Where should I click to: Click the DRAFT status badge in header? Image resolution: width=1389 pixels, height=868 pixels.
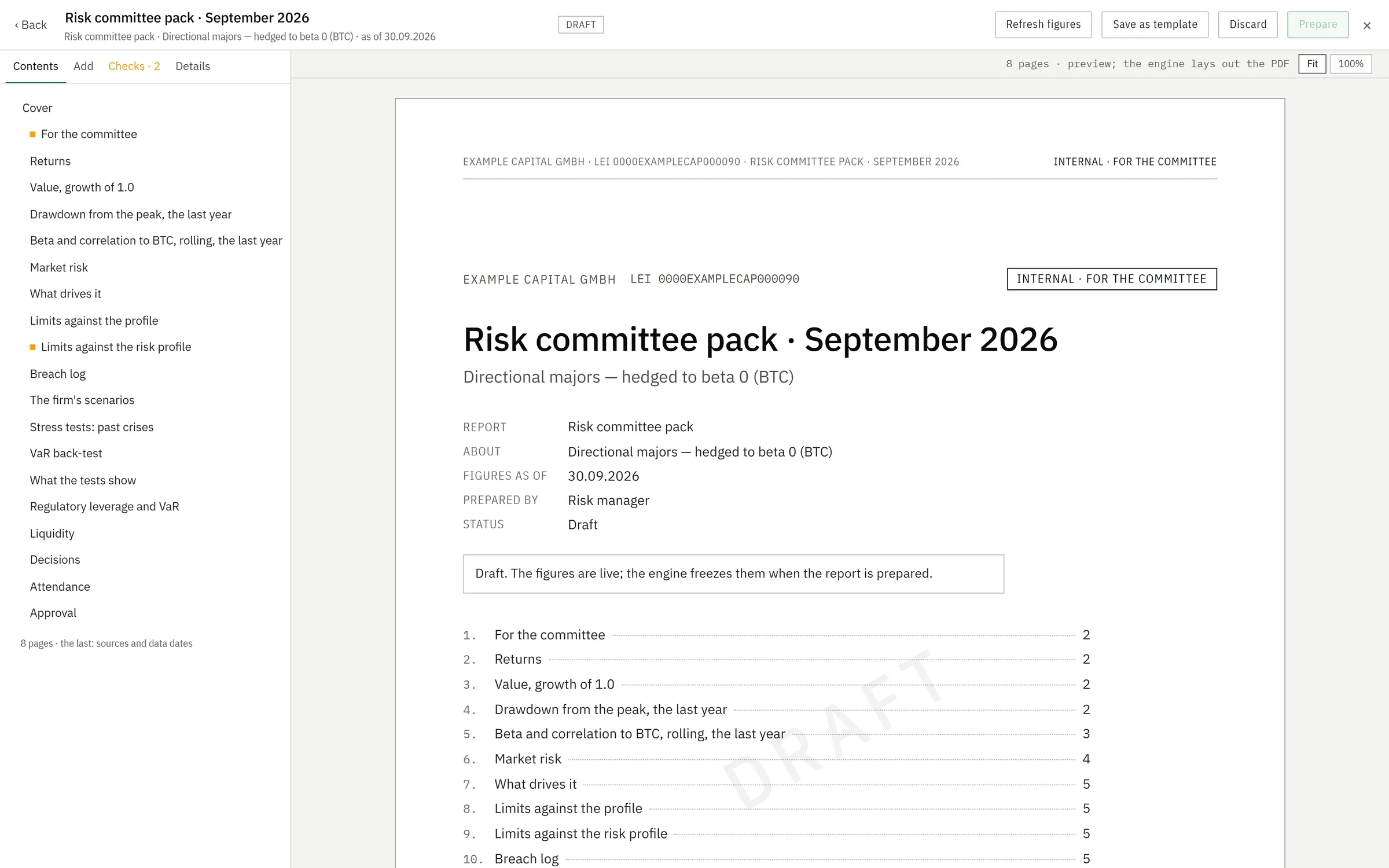pos(580,25)
